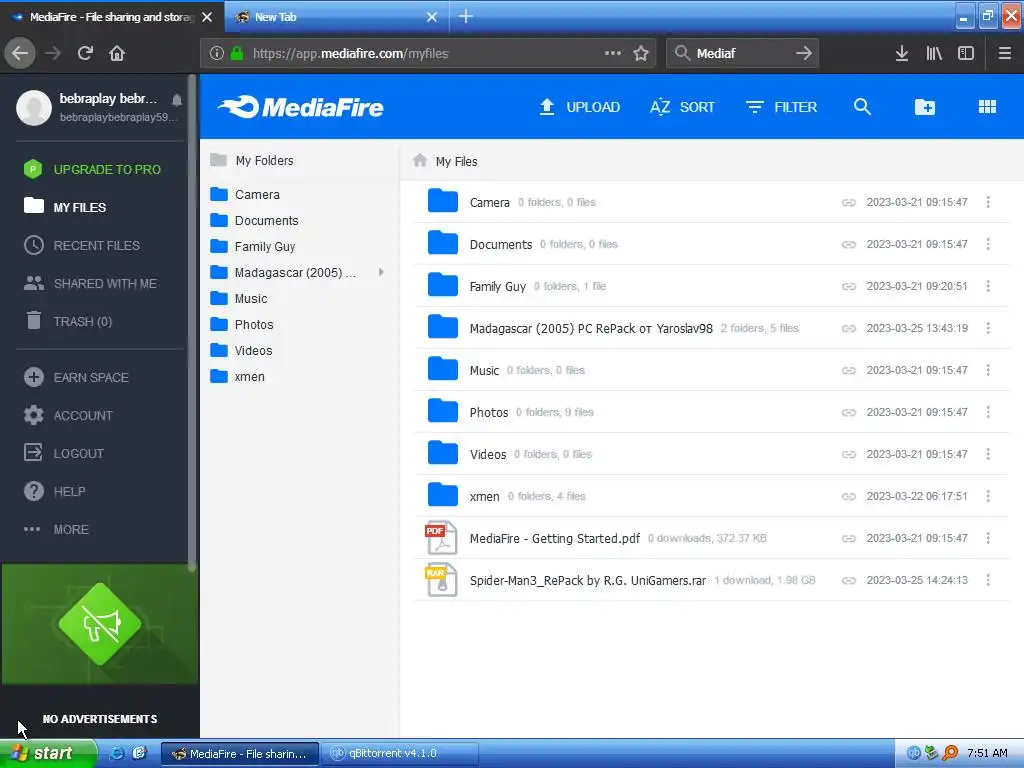This screenshot has height=768, width=1024.
Task: Open MY FILES in the sidebar
Action: point(65,207)
